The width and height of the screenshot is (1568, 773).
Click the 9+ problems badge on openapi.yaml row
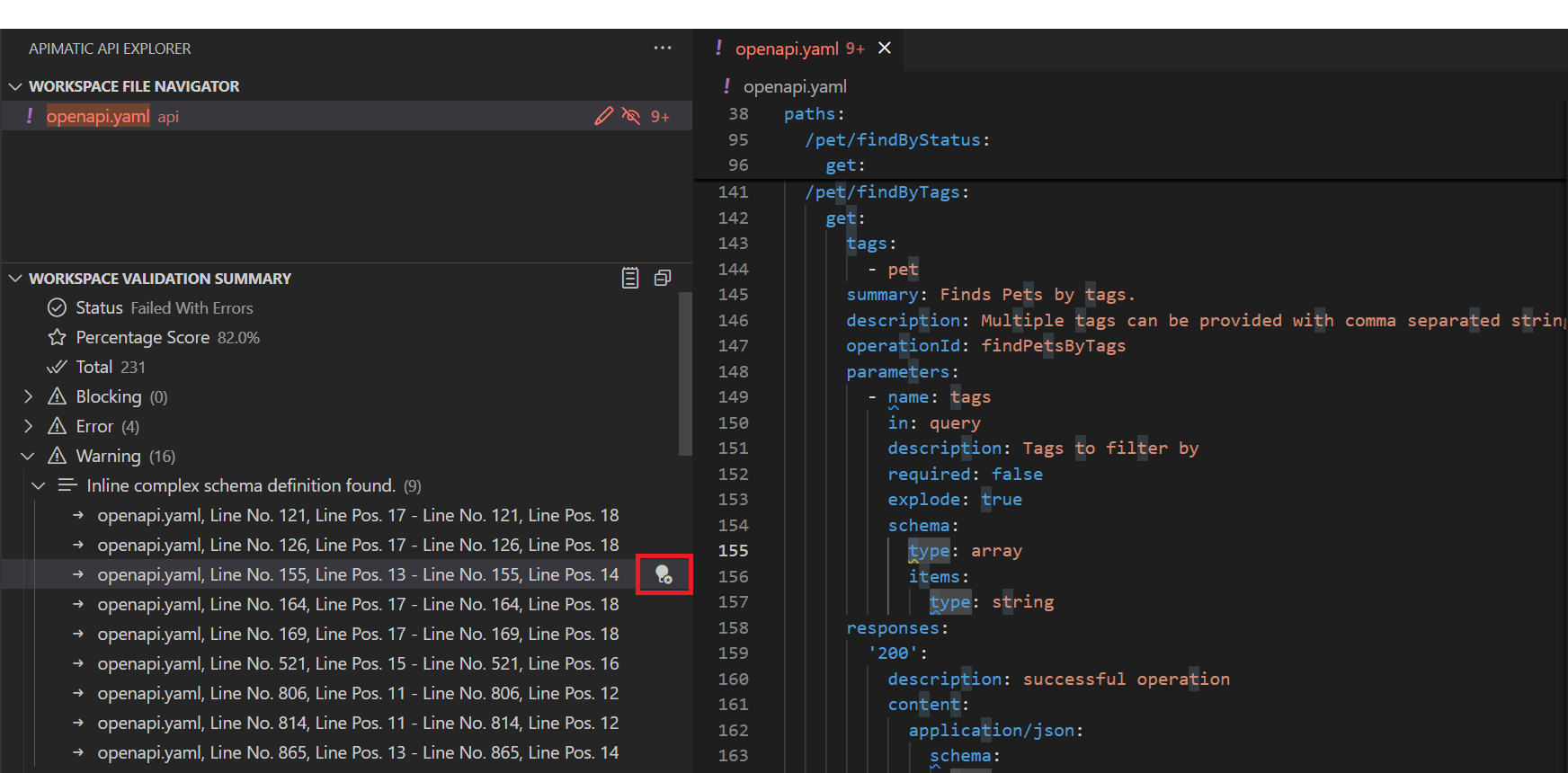660,117
